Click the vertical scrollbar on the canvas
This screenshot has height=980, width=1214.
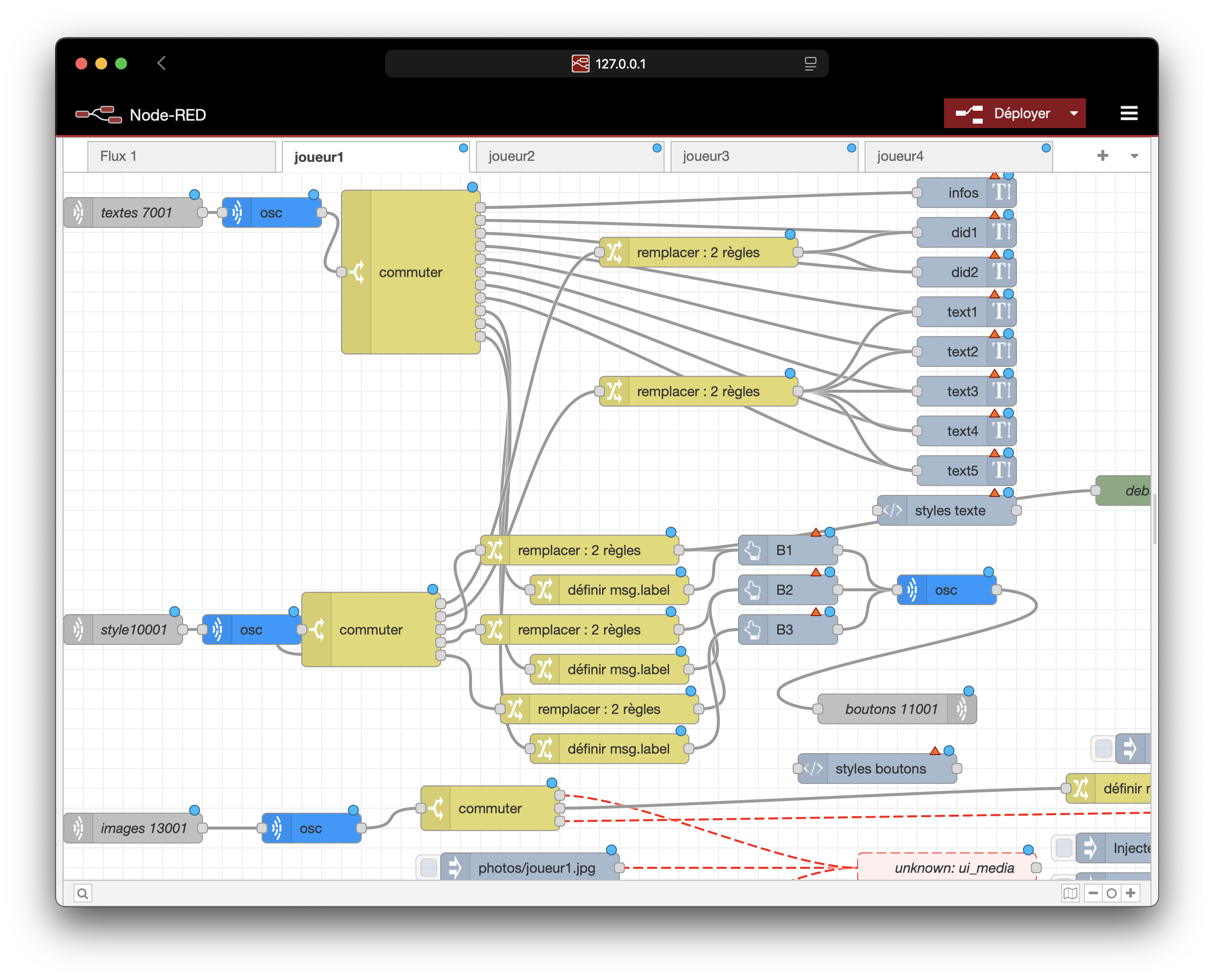pyautogui.click(x=1154, y=519)
